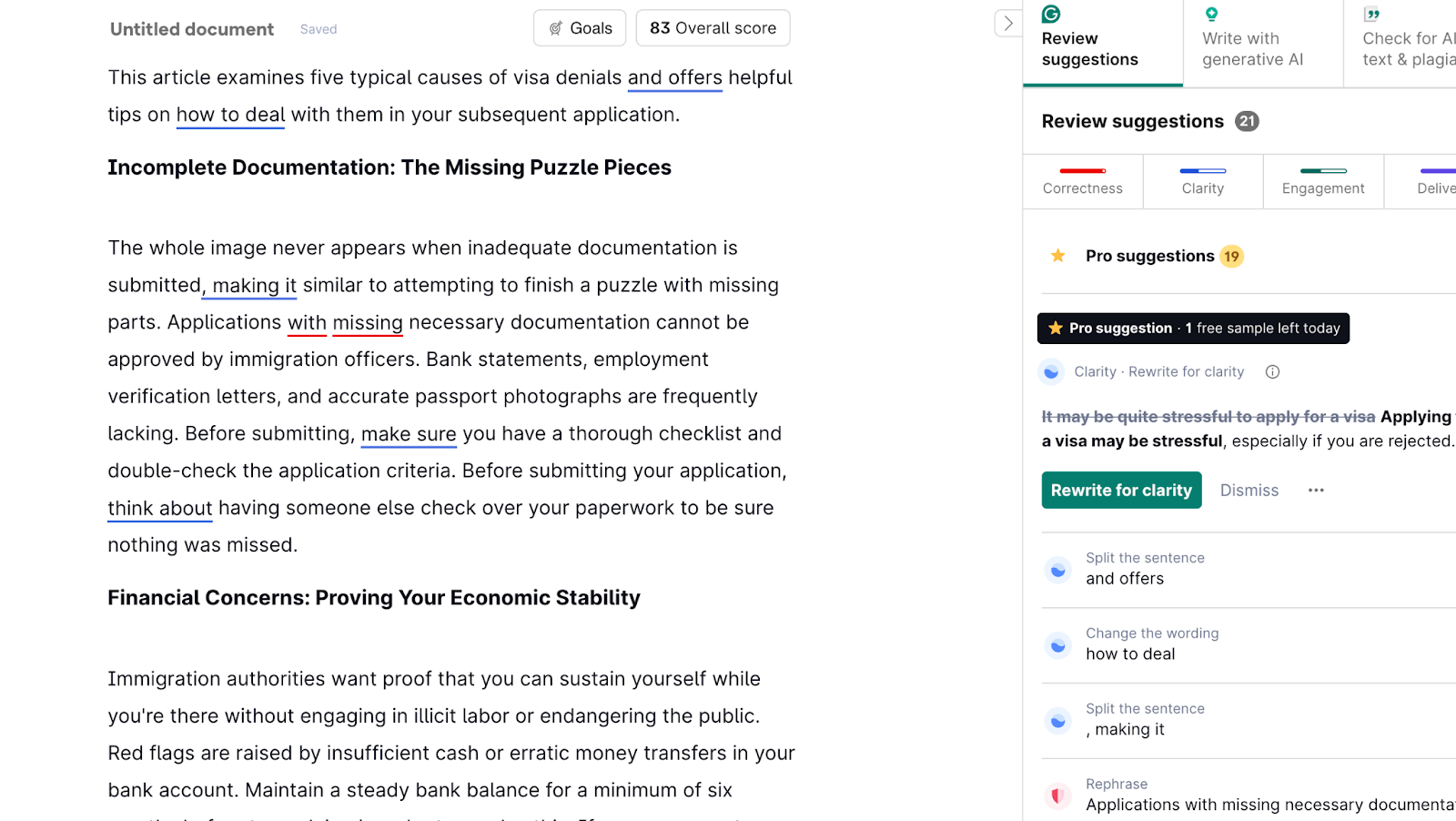Click the red shield icon beside Rephrase
Image resolution: width=1456 pixels, height=821 pixels.
coord(1057,796)
